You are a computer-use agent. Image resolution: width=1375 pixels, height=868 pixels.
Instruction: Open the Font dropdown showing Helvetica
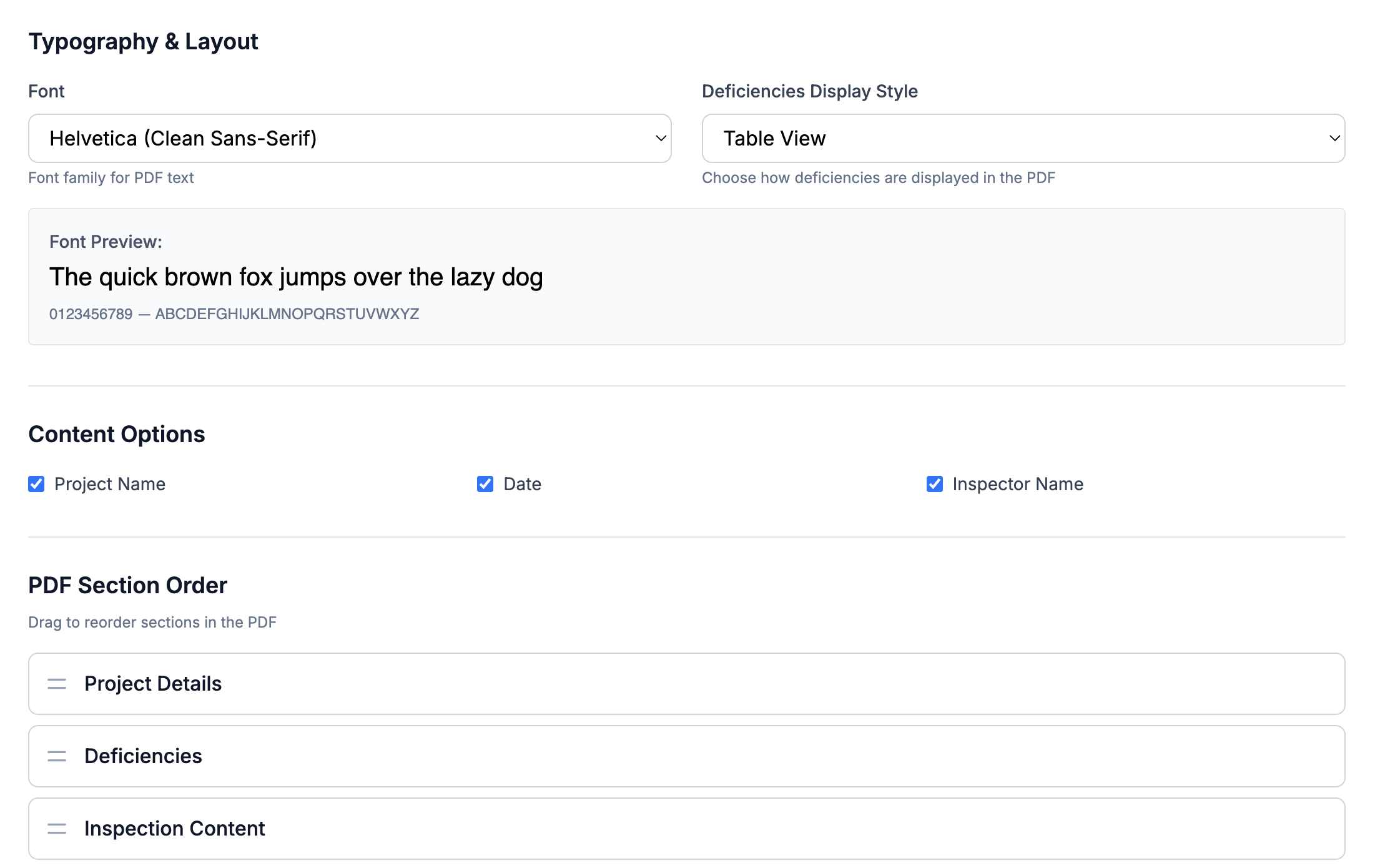pos(348,138)
